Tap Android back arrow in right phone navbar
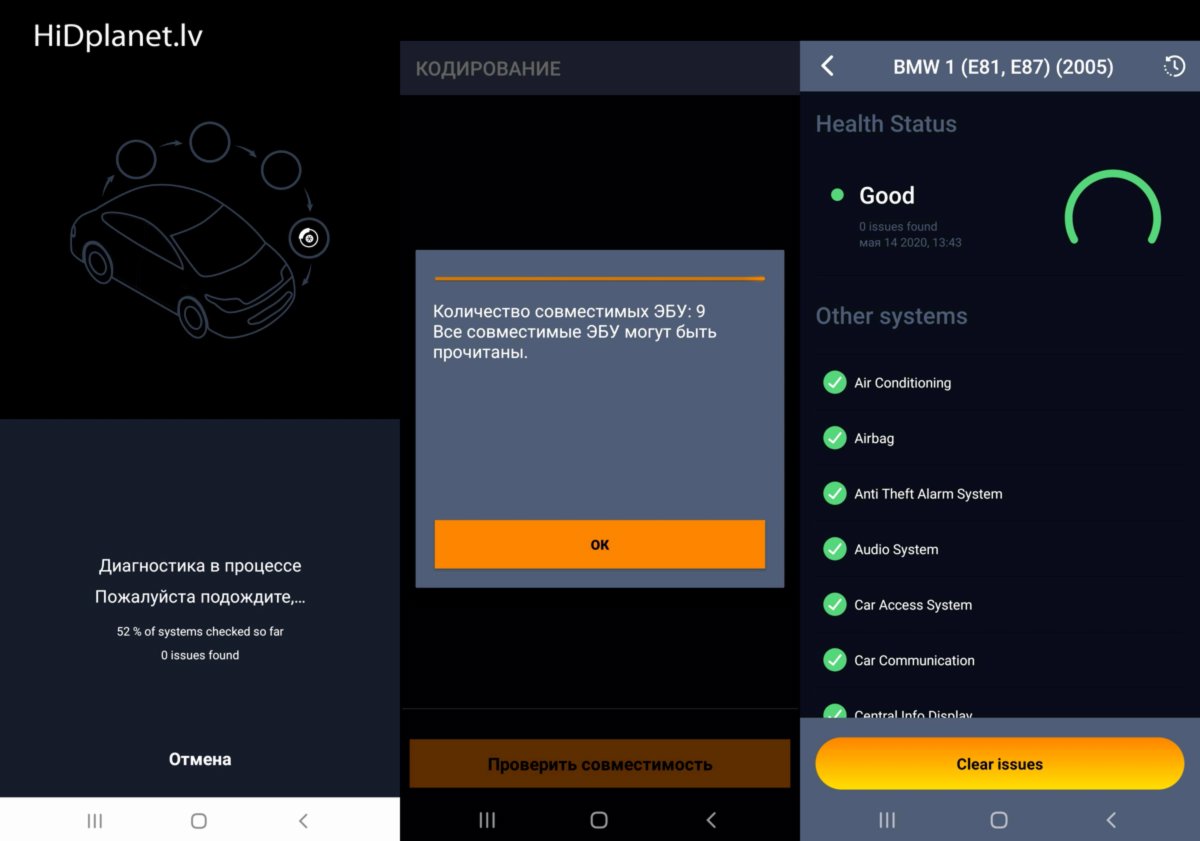Viewport: 1200px width, 841px height. tap(1110, 820)
